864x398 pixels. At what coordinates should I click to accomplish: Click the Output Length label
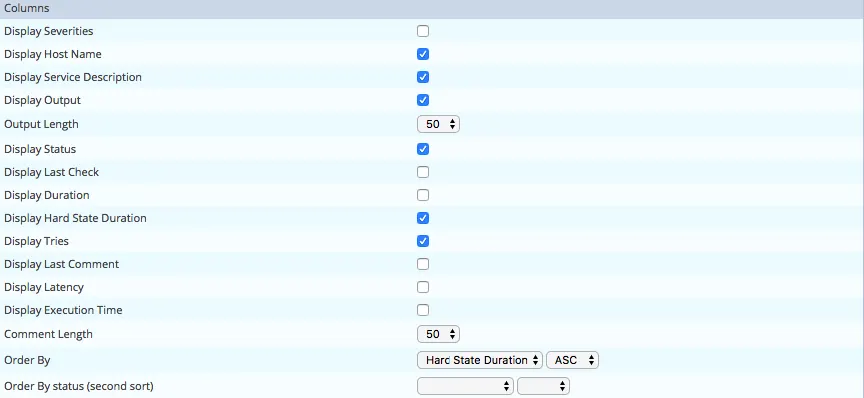pos(41,125)
